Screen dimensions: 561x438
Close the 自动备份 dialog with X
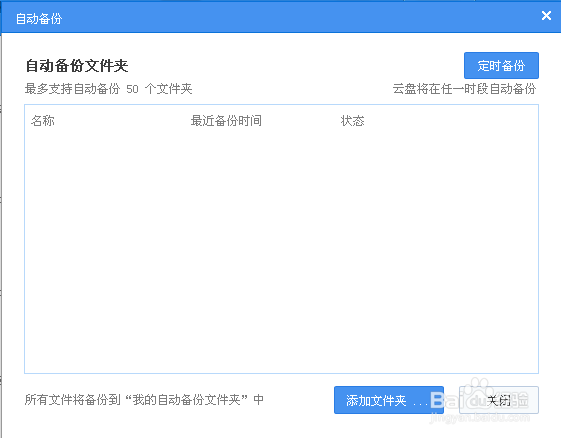(x=546, y=15)
